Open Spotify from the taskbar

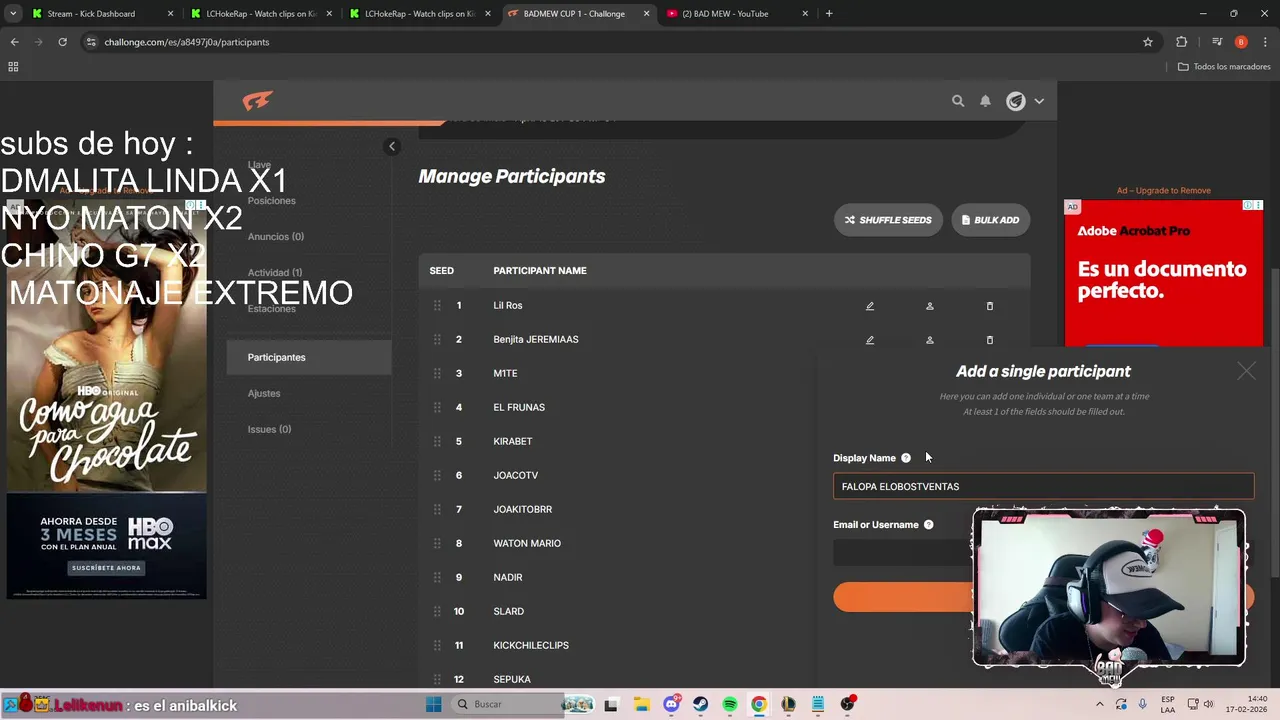pyautogui.click(x=730, y=704)
